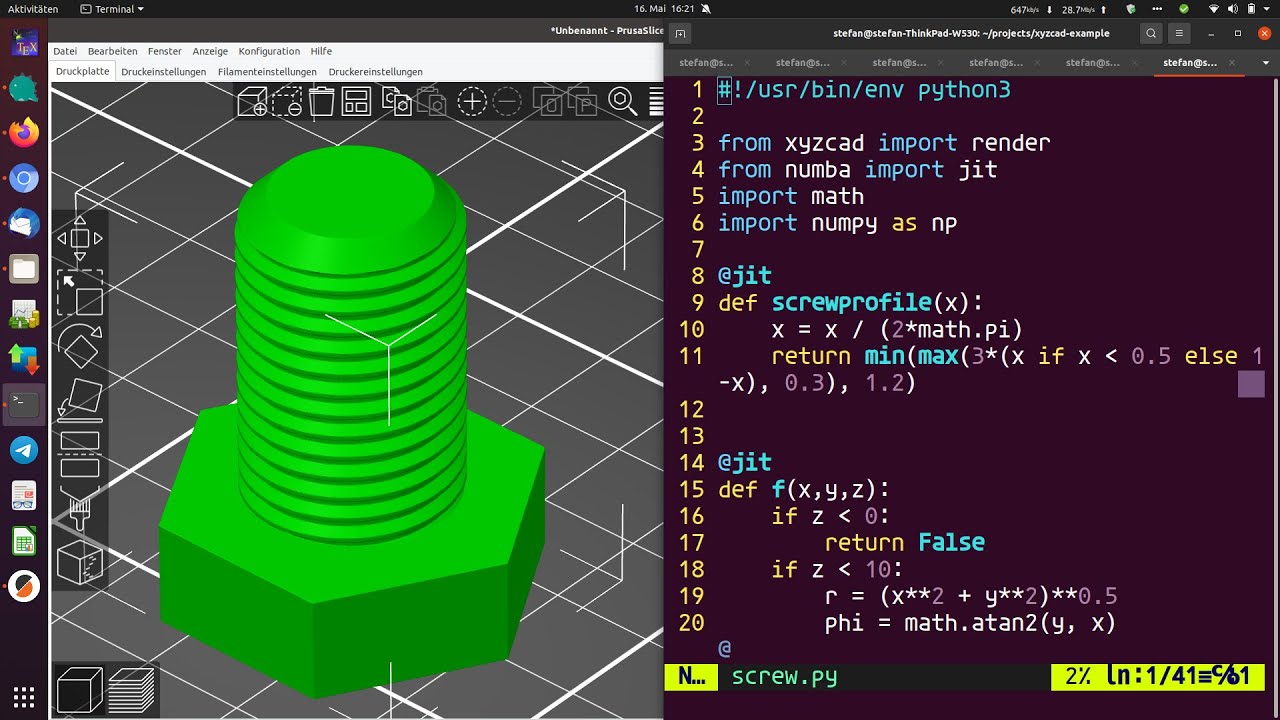
Task: Select the paint-on supports brush tool
Action: 80,508
